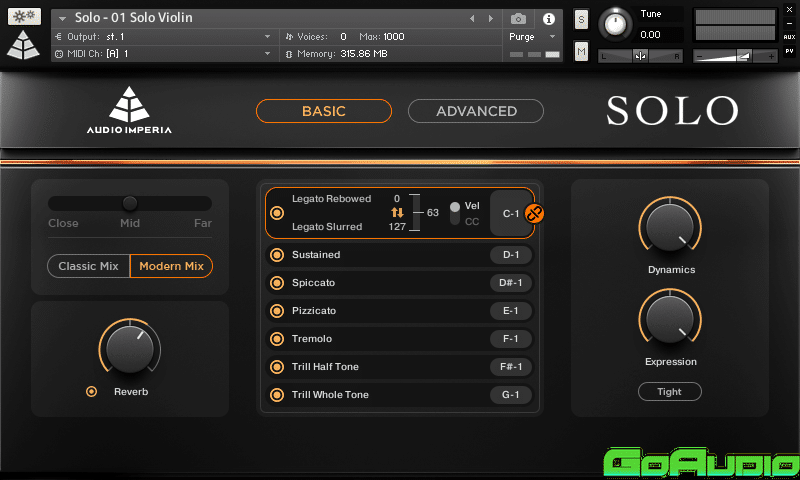Image resolution: width=800 pixels, height=480 pixels.
Task: Expand the instrument name dropdown arrow
Action: [x=62, y=19]
